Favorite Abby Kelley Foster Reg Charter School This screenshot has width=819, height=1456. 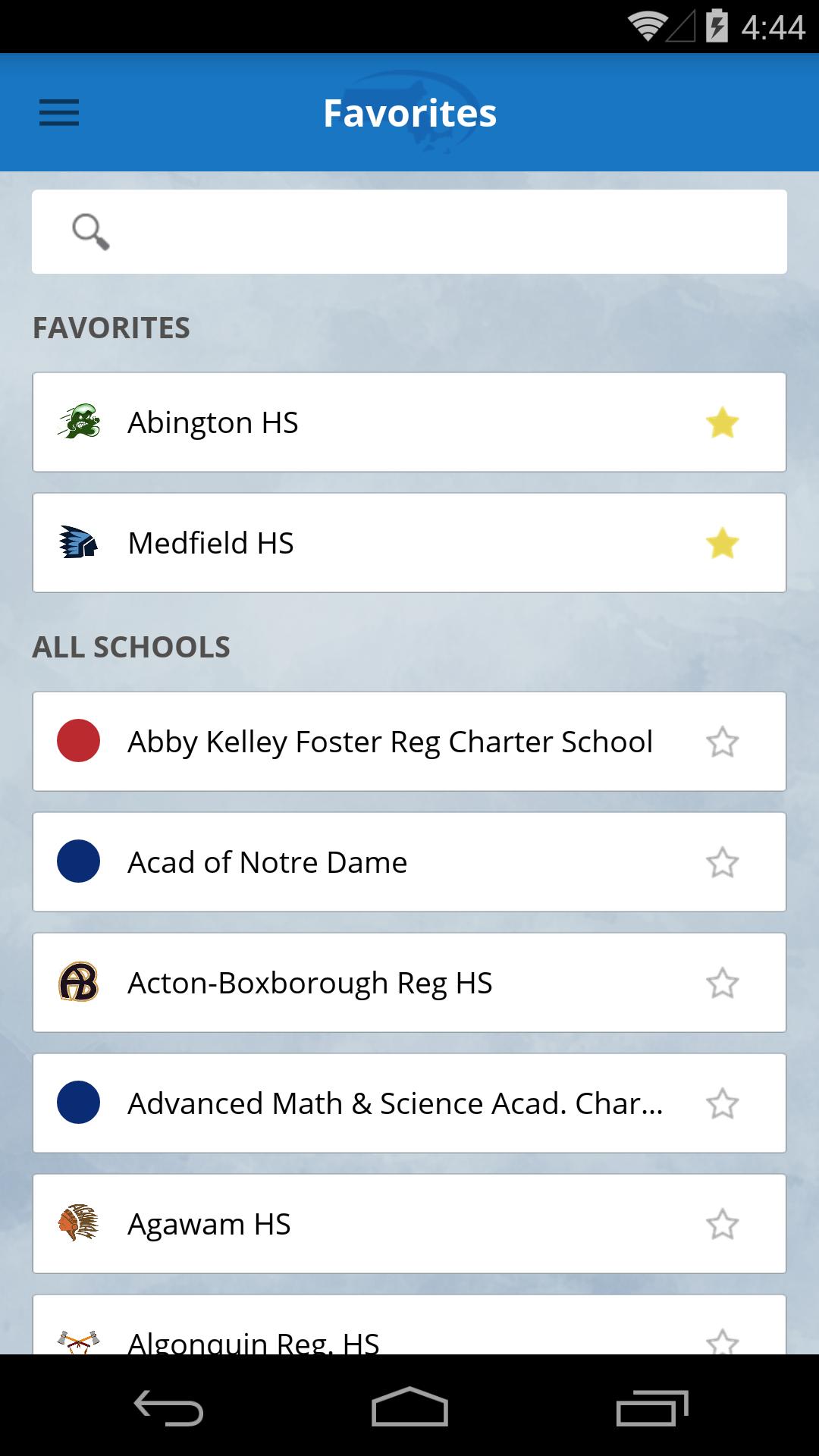tap(722, 742)
